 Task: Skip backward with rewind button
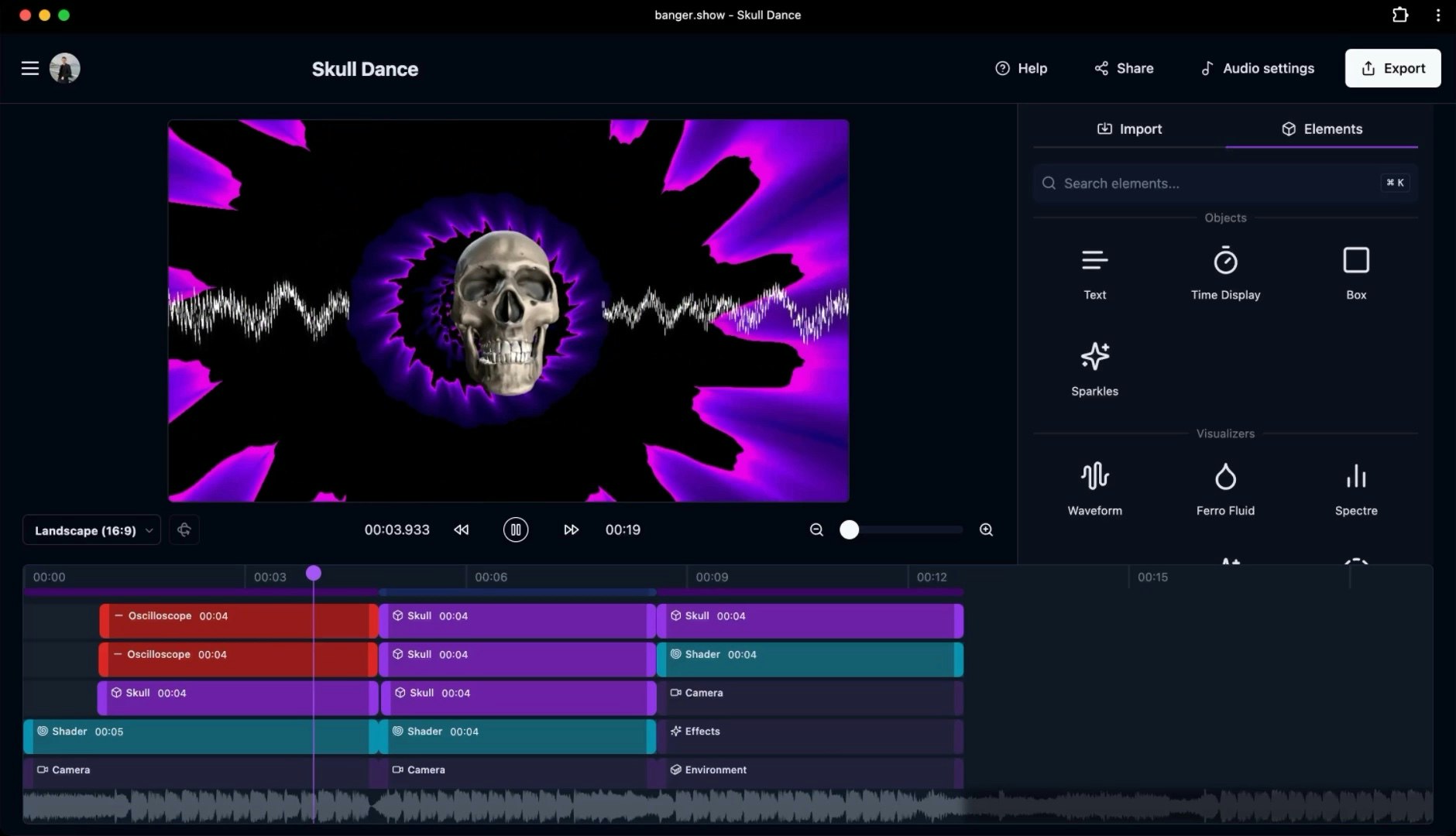462,530
